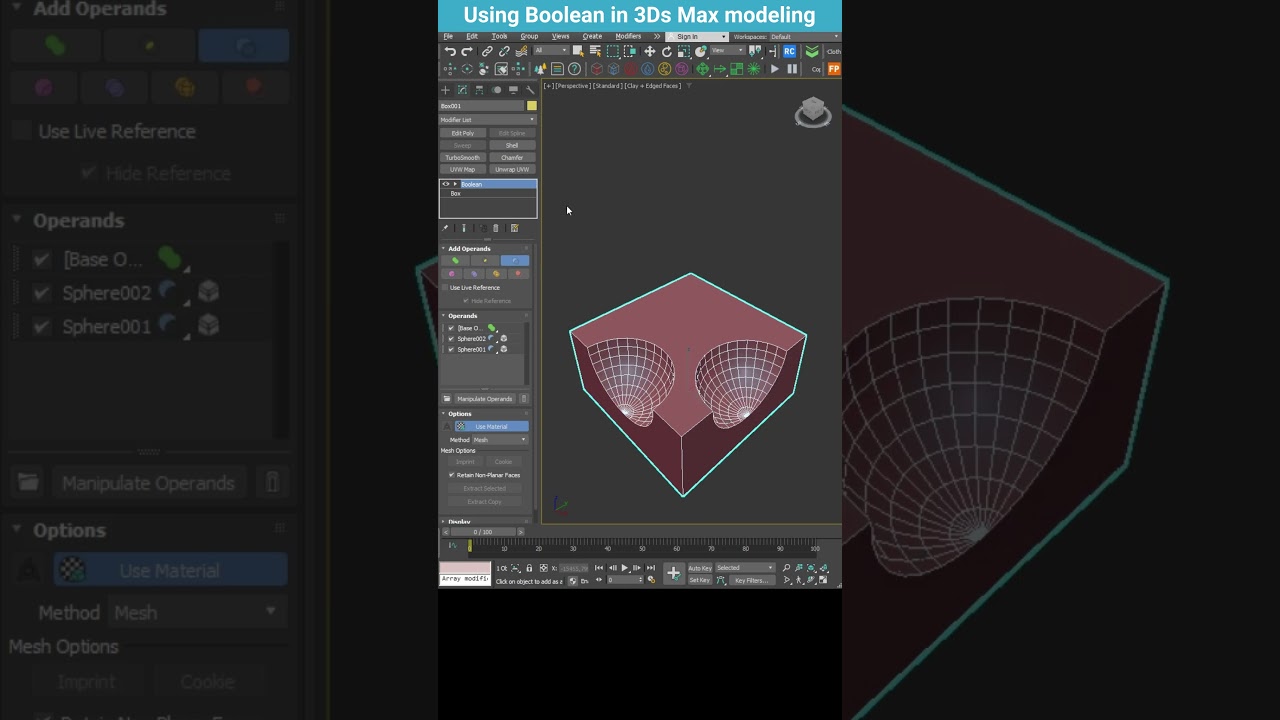Click the TurboSmooth modifier button
The height and width of the screenshot is (720, 1280).
(463, 158)
